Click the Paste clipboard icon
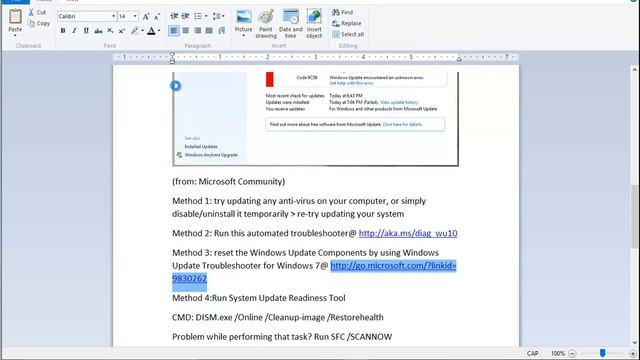 click(x=15, y=17)
